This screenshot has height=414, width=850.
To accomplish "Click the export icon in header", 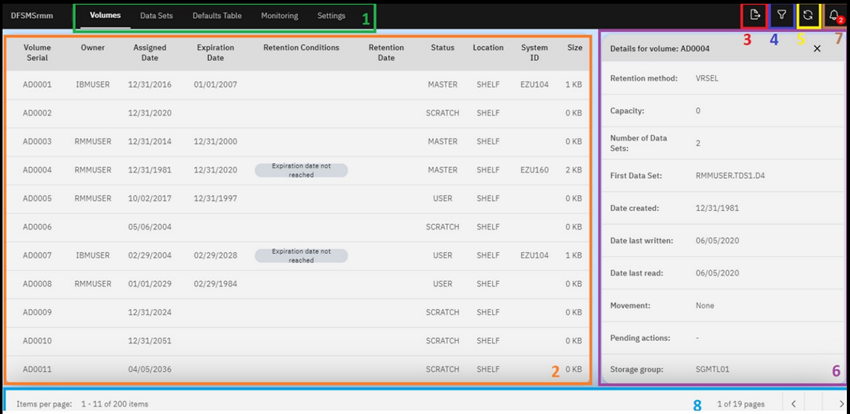I will click(x=755, y=15).
